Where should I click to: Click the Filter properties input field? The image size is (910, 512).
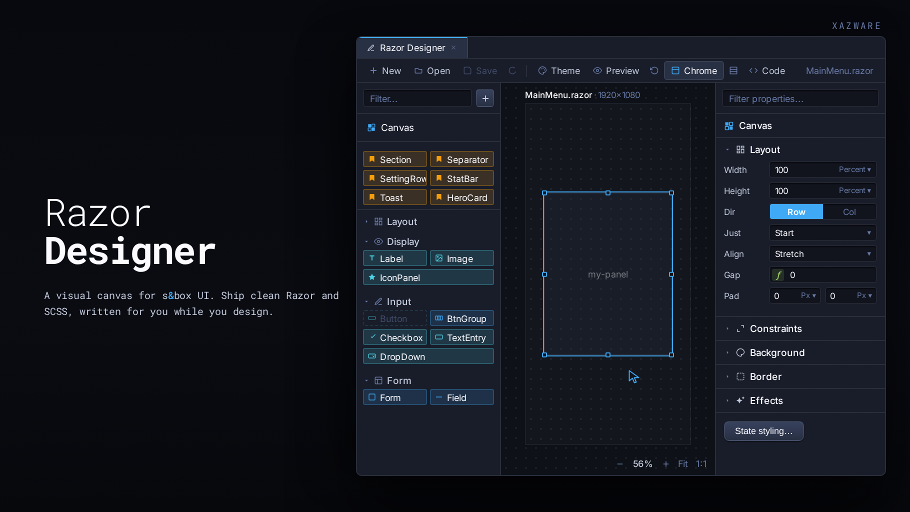coord(800,99)
